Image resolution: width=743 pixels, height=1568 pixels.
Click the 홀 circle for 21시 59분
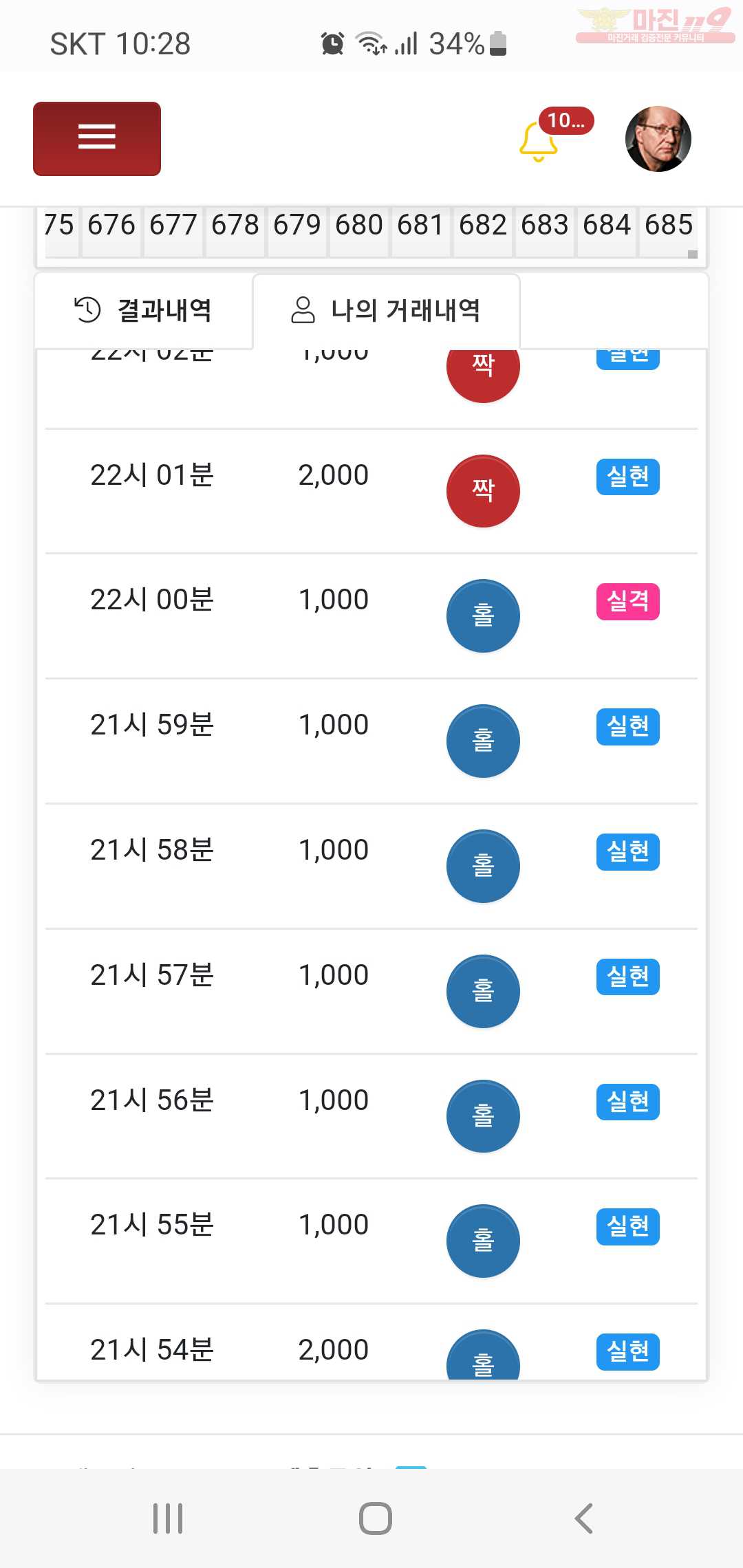point(483,741)
